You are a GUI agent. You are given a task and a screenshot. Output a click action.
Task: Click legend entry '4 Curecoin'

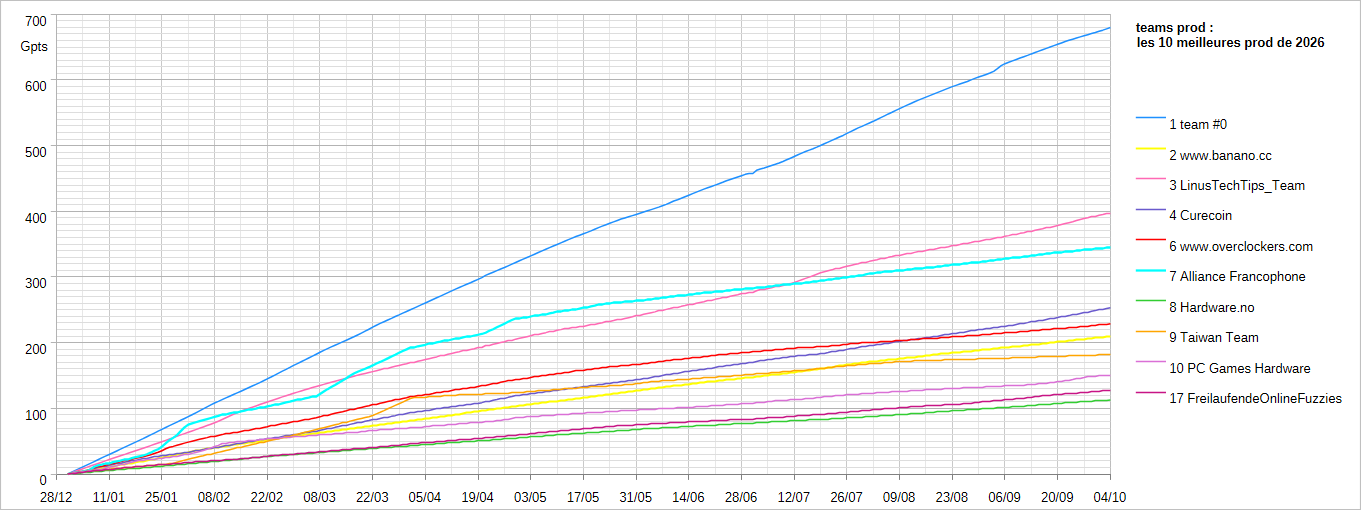[x=1200, y=216]
